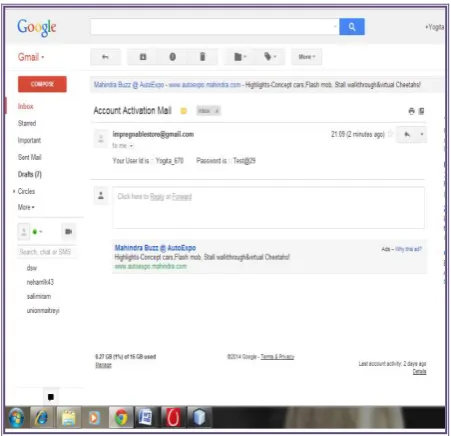Open Opera browser from the taskbar
The height and width of the screenshot is (436, 451).
[173, 417]
